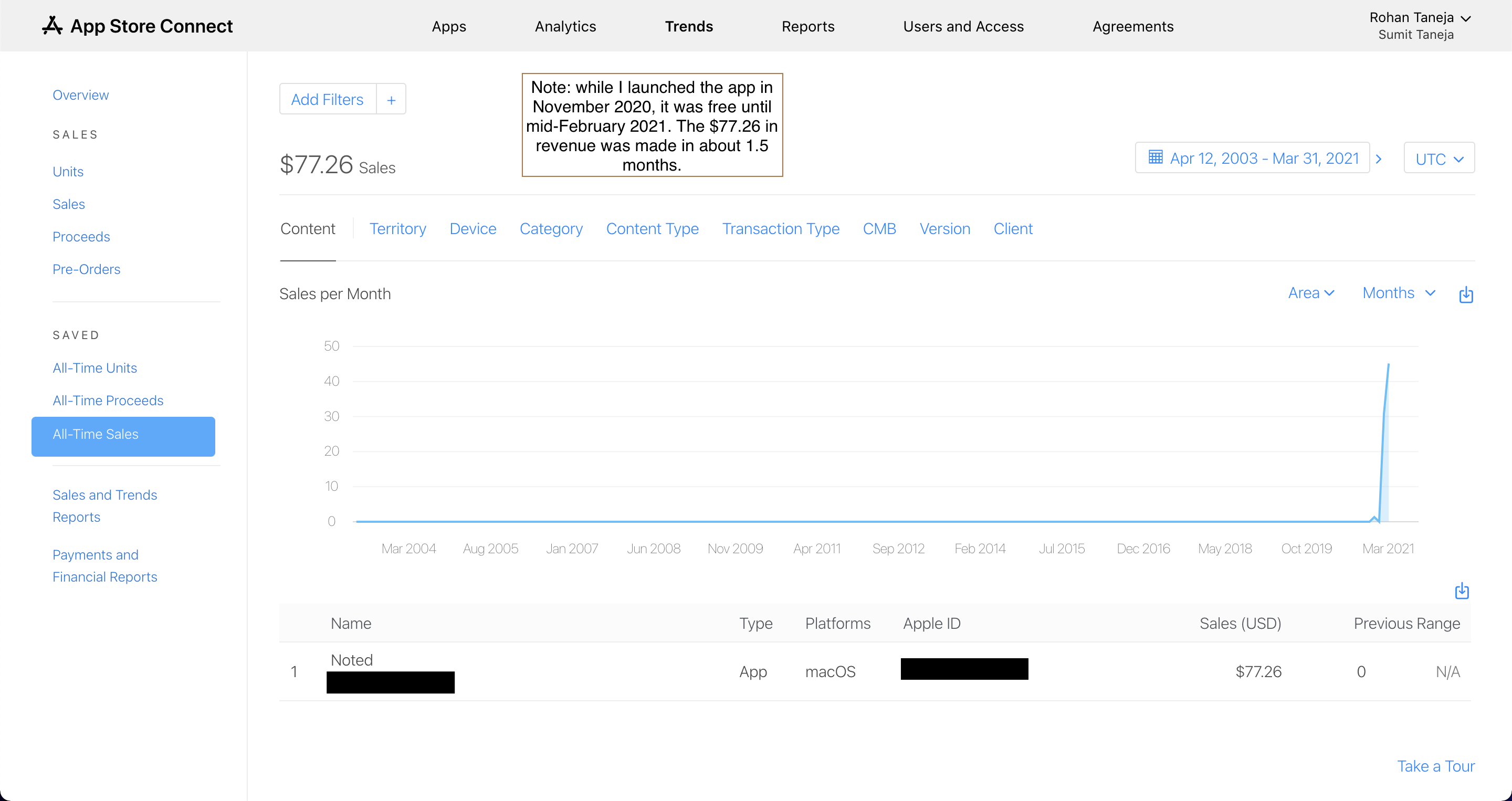Screen dimensions: 1512x801
Task: Open the Analytics menu item
Action: 565,26
